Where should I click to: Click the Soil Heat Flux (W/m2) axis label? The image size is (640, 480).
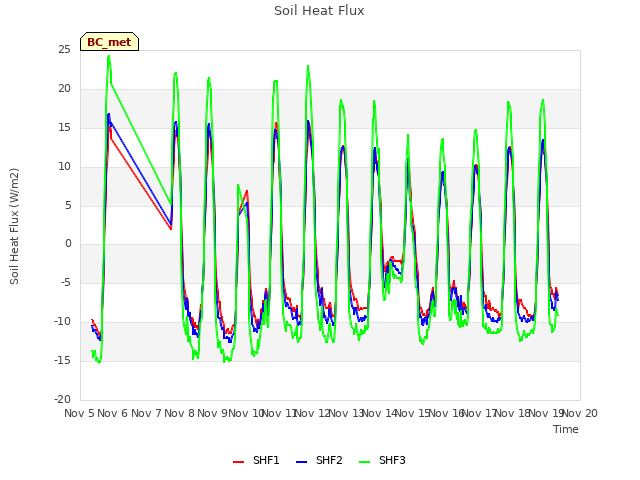coord(14,226)
